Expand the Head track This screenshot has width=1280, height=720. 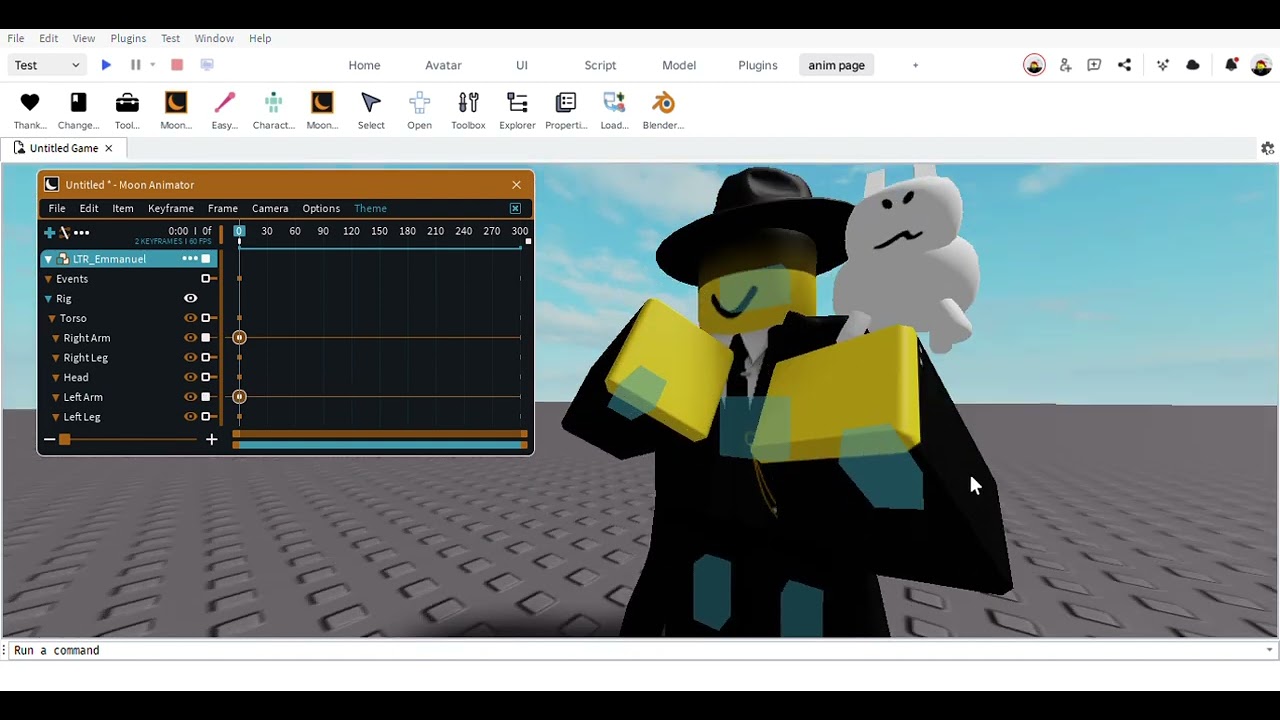(x=56, y=377)
